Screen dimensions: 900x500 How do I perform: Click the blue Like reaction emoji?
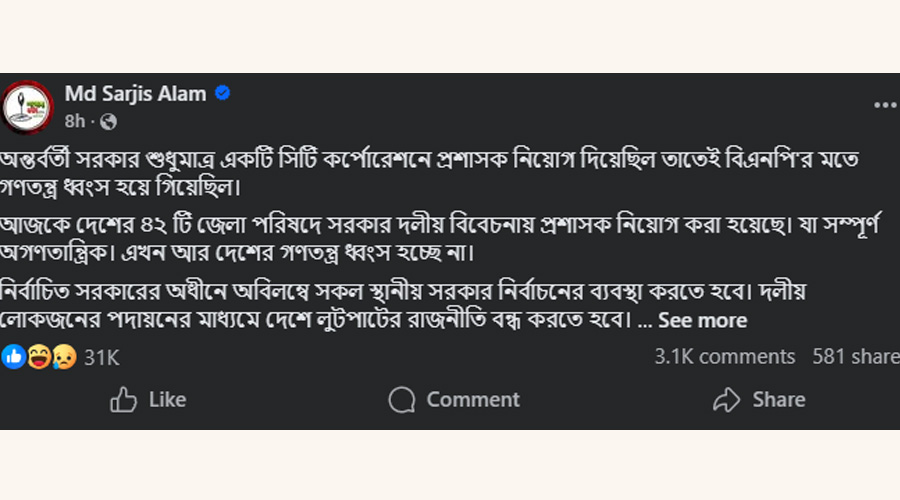14,356
